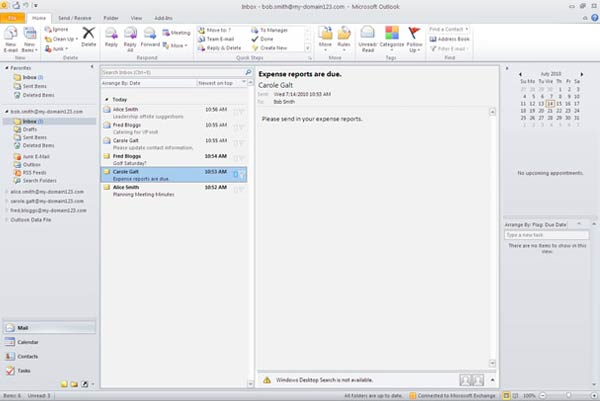Open the Junk dropdown
The image size is (600, 401).
click(x=56, y=49)
